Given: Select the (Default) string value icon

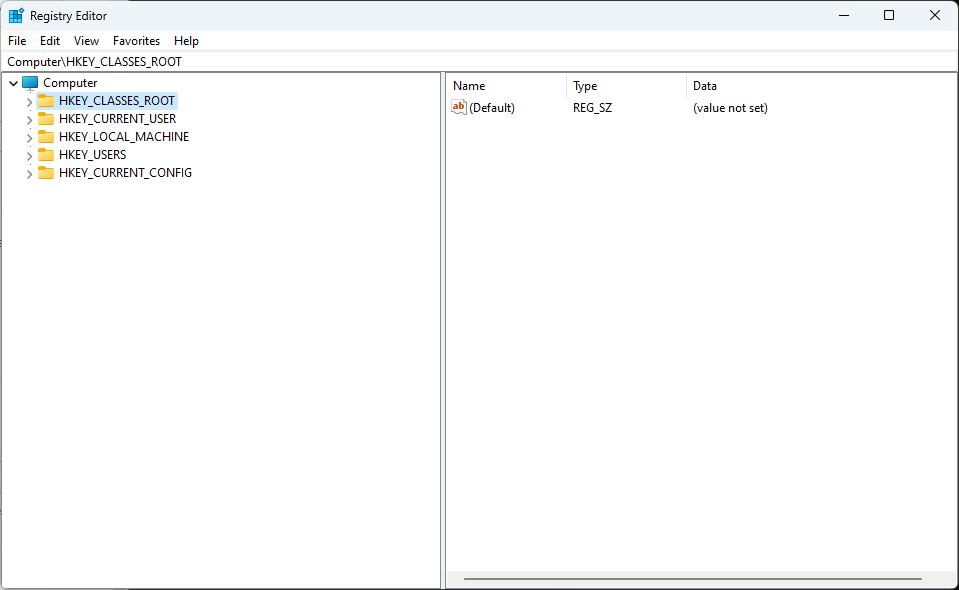Looking at the screenshot, I should point(459,108).
